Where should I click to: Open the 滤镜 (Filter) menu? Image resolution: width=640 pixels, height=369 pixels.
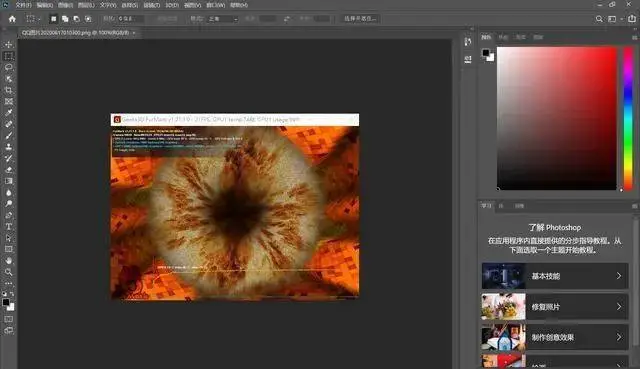(152, 5)
